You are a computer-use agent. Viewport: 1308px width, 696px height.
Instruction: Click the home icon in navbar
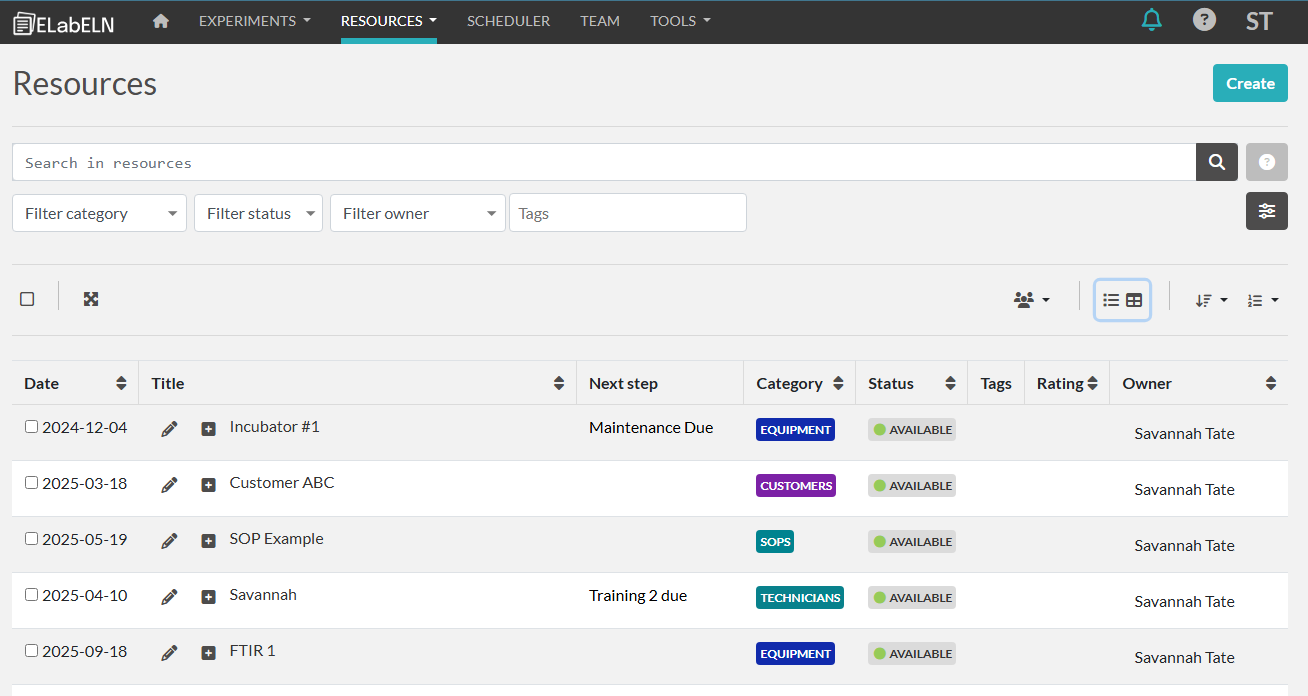pyautogui.click(x=160, y=21)
